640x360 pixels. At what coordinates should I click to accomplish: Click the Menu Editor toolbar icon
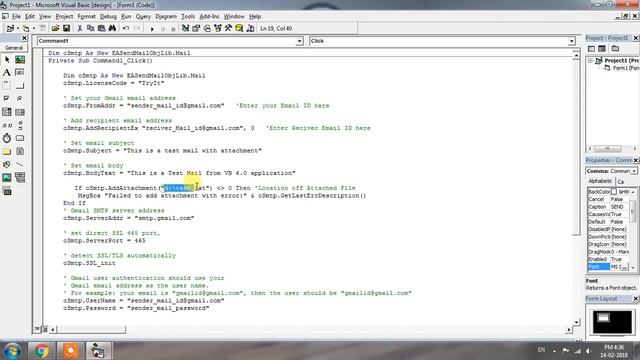tap(42, 28)
